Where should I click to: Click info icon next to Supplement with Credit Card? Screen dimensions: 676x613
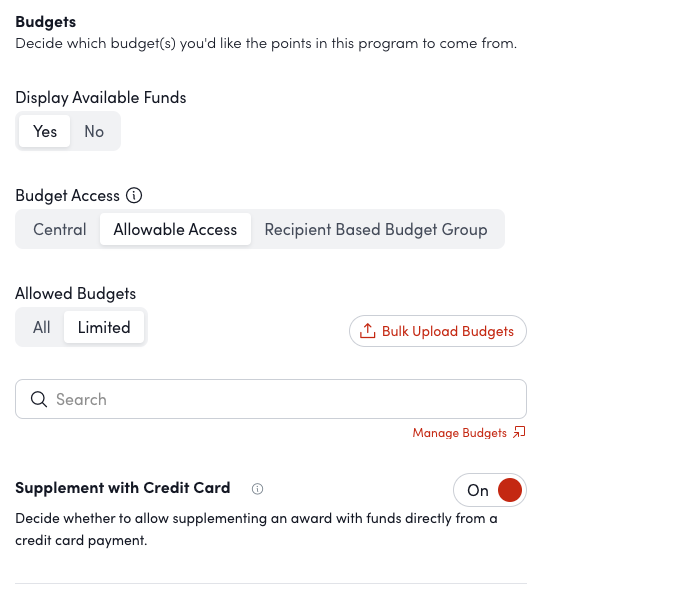[x=257, y=489]
